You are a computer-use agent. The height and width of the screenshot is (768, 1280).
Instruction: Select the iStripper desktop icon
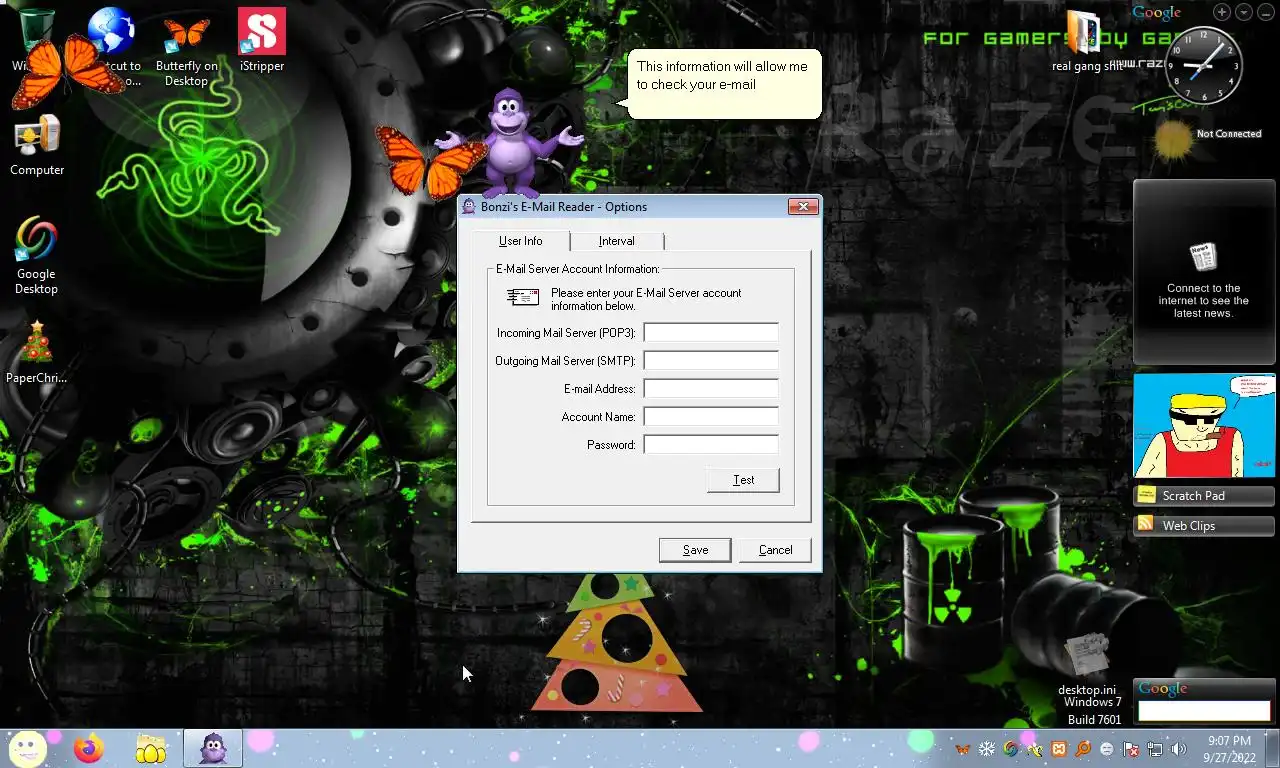tap(262, 40)
